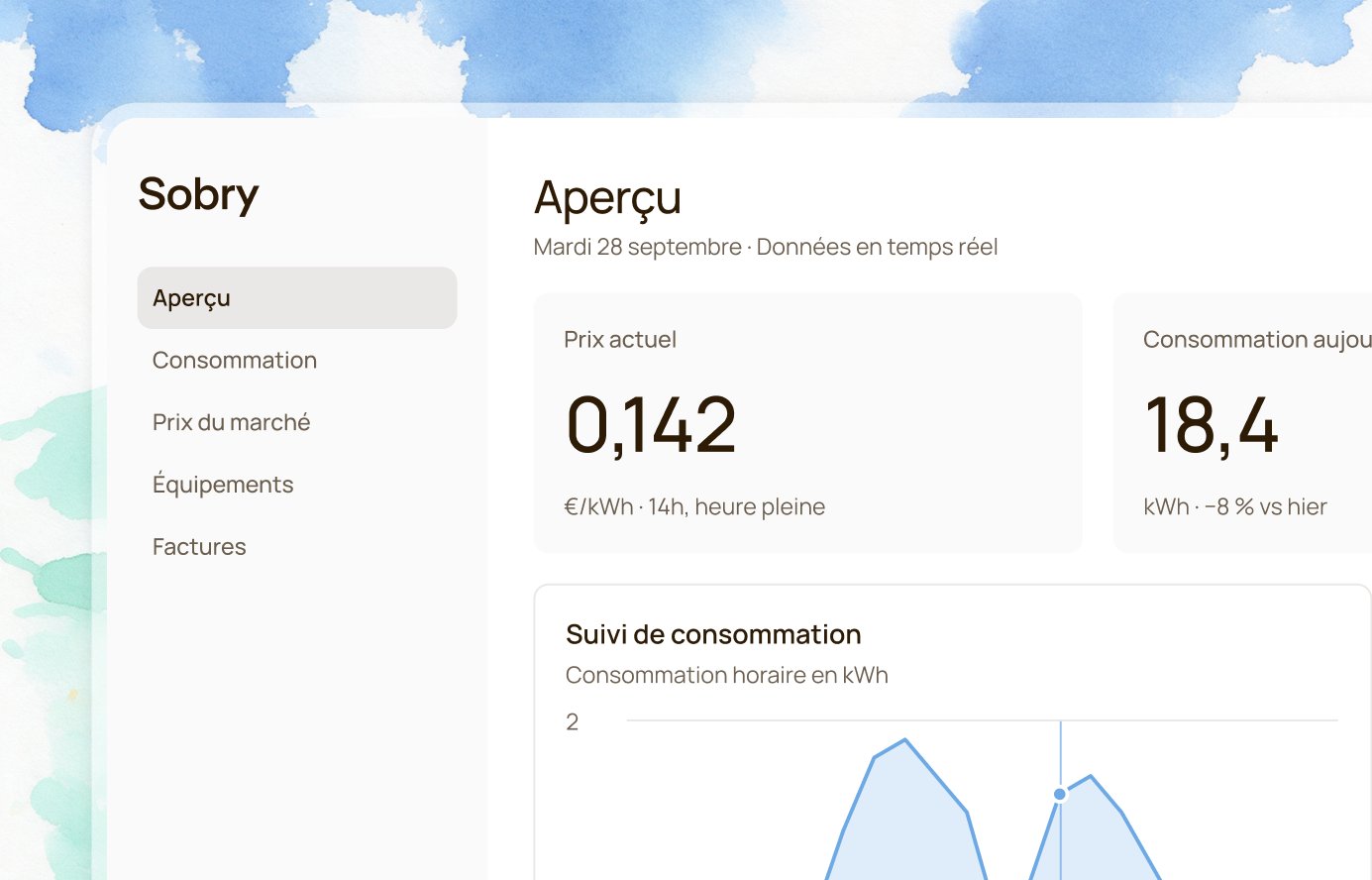Open the Aperçu sidebar item
Image resolution: width=1372 pixels, height=880 pixels.
point(297,297)
